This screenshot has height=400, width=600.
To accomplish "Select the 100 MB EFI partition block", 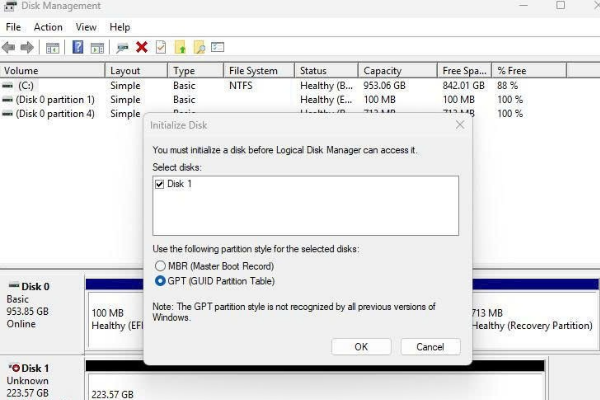I will click(116, 320).
